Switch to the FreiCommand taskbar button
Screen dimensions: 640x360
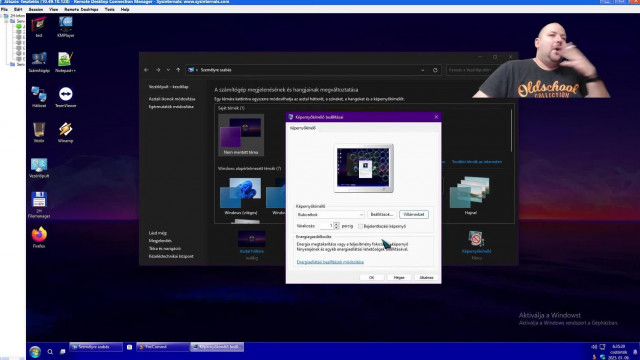pos(162,347)
